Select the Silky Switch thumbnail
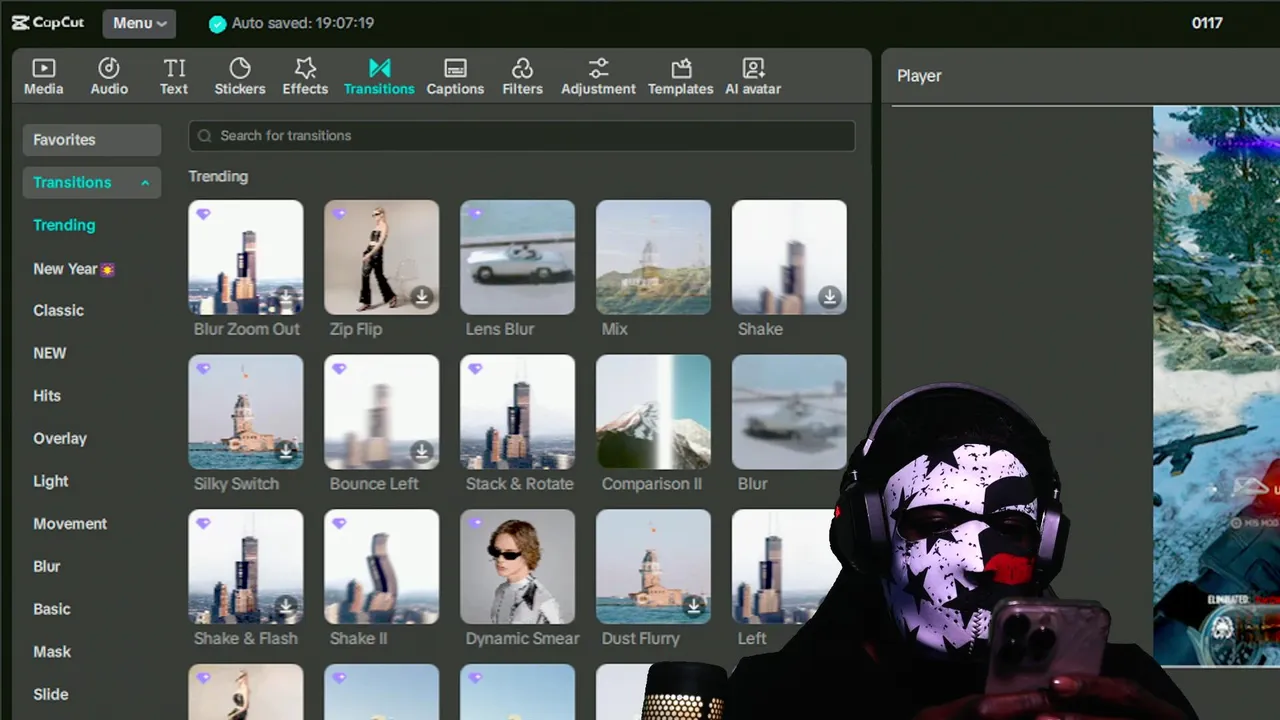Screen dimensions: 1280x720 (246, 412)
